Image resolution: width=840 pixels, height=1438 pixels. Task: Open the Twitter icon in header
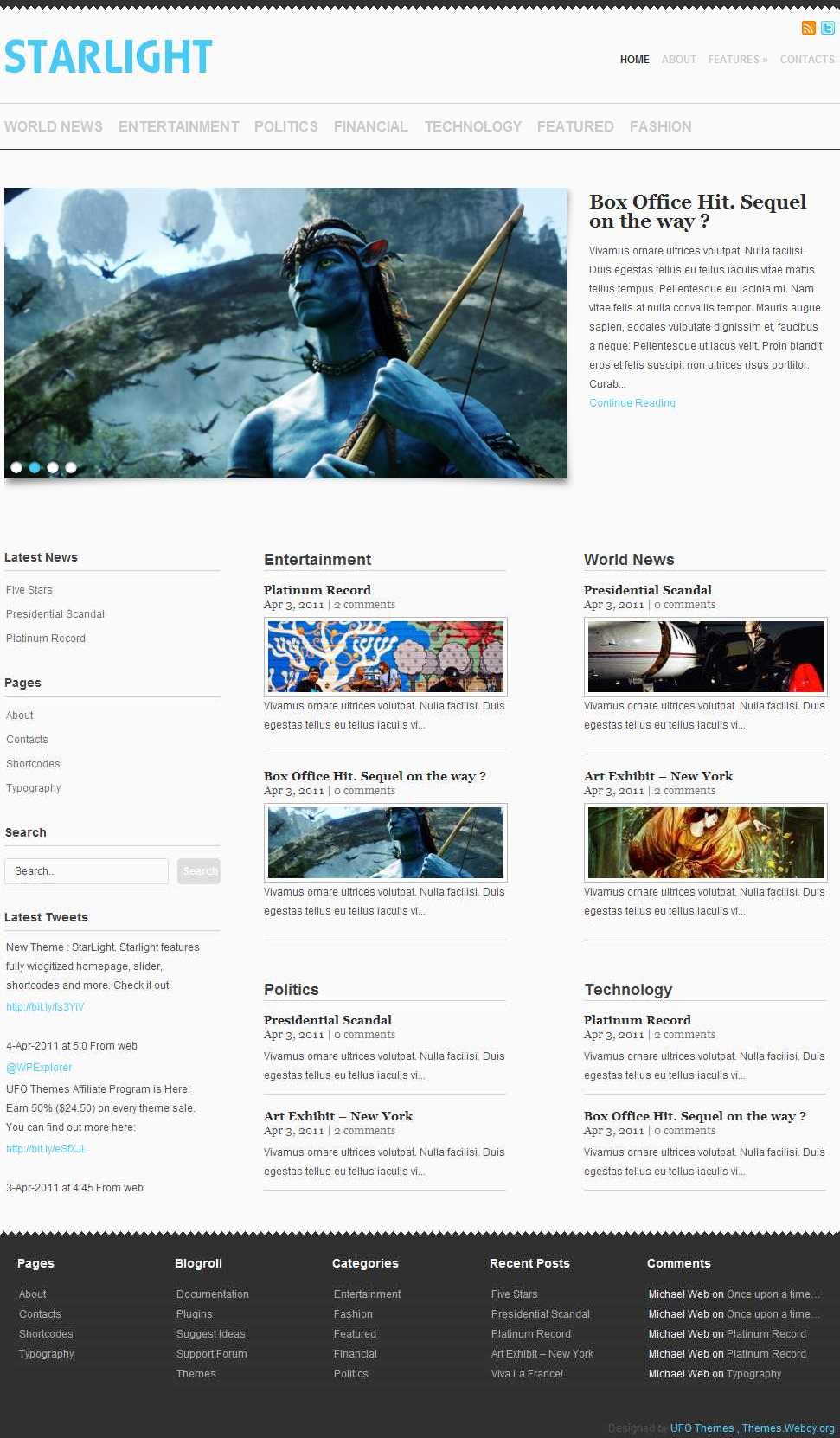(828, 28)
